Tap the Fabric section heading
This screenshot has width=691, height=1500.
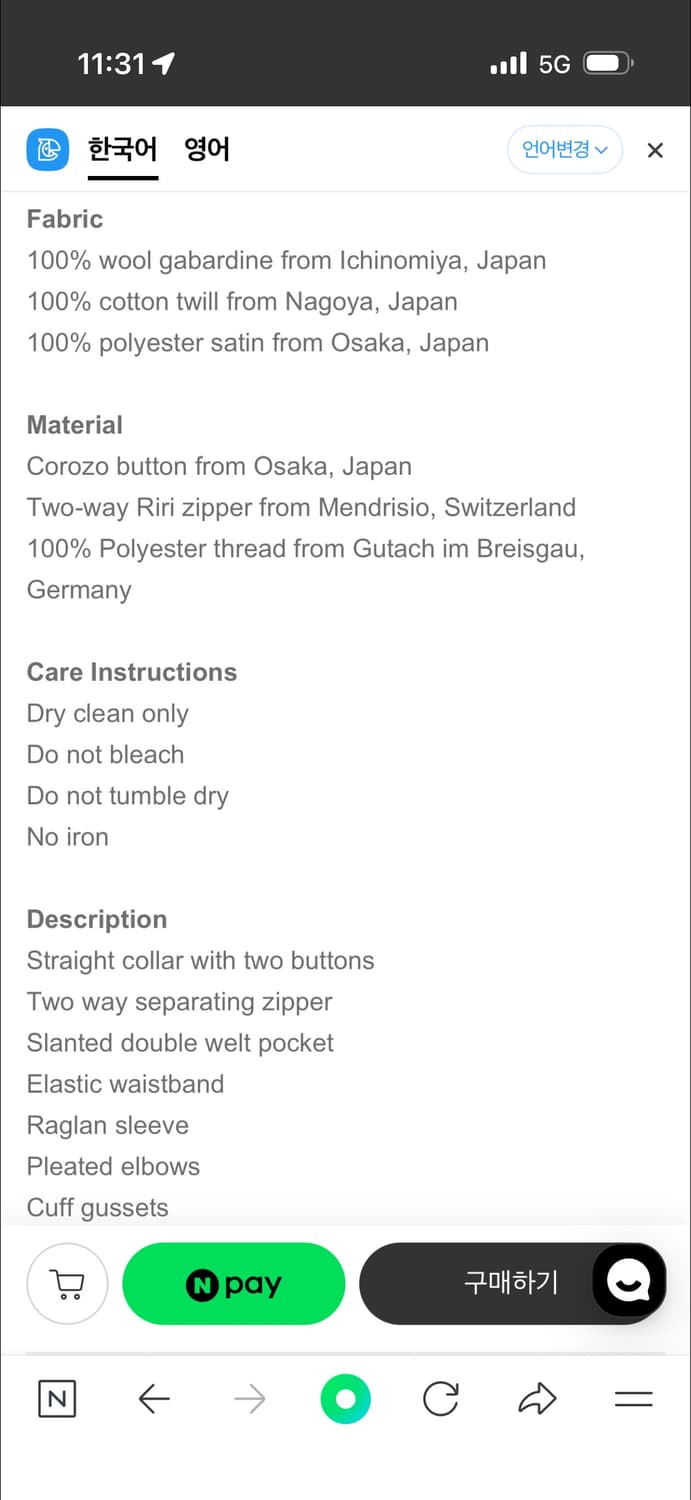(x=65, y=219)
